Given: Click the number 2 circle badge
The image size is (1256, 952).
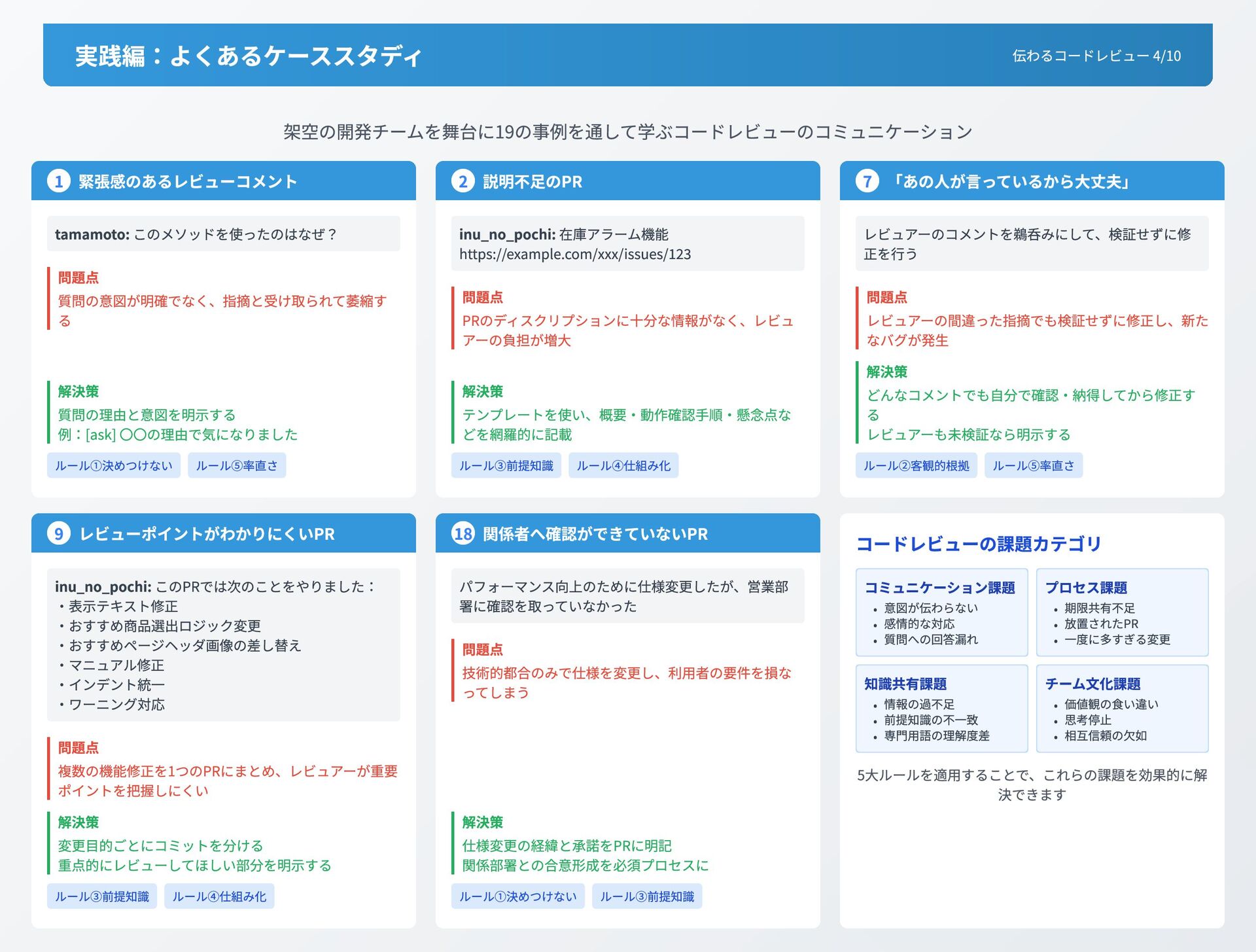Looking at the screenshot, I should [x=463, y=181].
